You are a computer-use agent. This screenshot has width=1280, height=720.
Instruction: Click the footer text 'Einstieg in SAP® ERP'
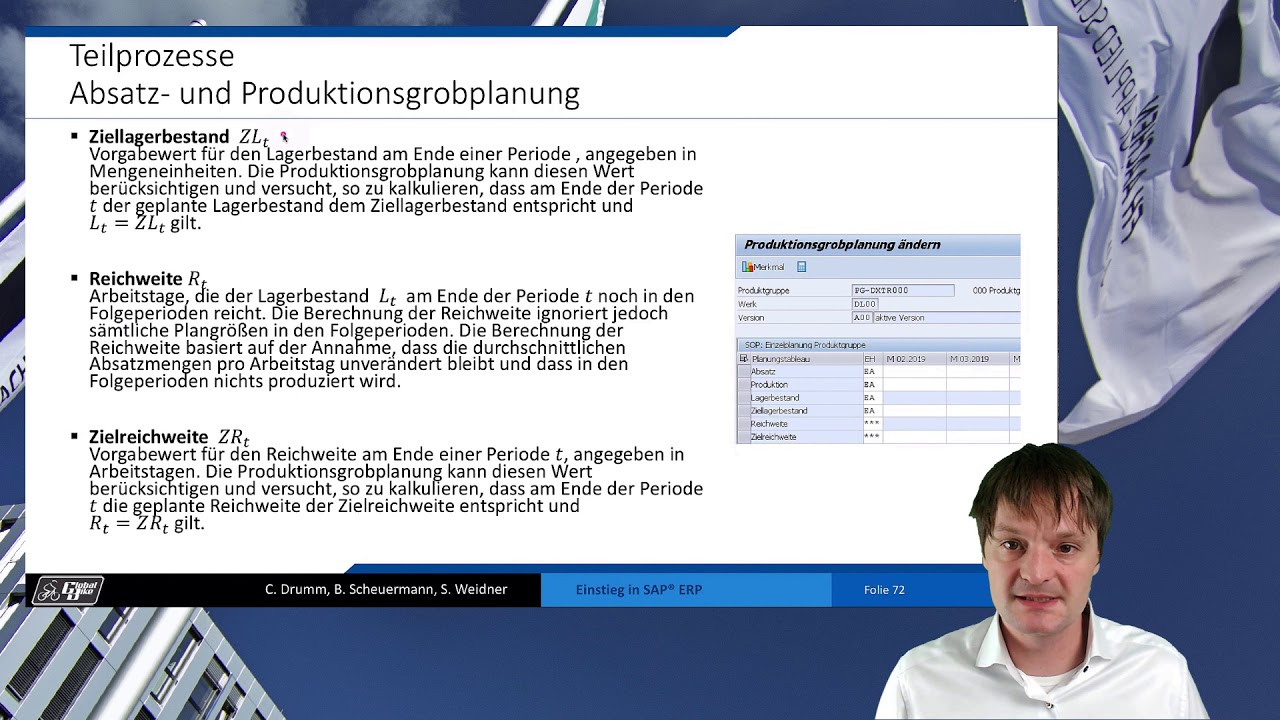639,590
